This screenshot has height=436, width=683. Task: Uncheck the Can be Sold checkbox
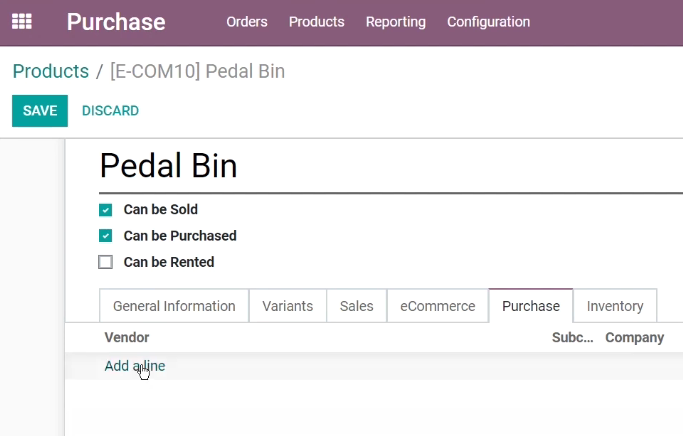coord(105,210)
